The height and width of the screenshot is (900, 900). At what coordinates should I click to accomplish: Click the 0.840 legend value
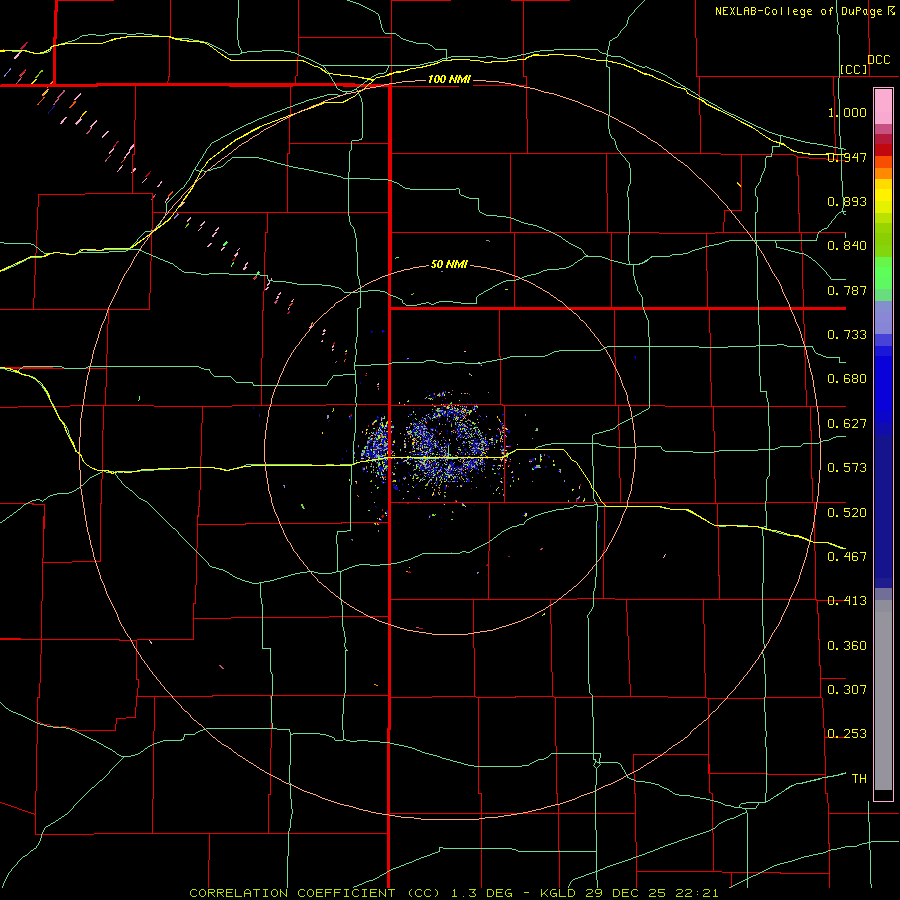pyautogui.click(x=847, y=246)
